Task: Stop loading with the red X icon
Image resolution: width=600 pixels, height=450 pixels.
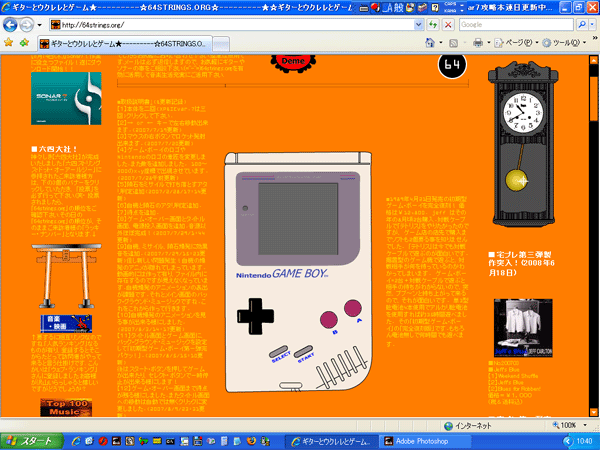Action: tap(448, 25)
